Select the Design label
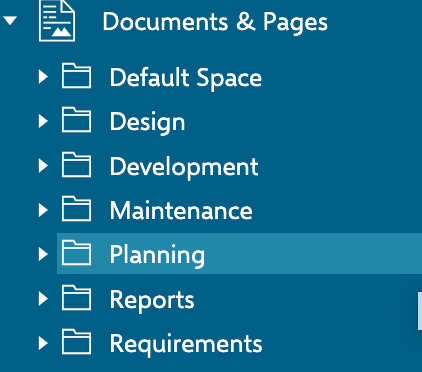The width and height of the screenshot is (422, 372). 147,123
